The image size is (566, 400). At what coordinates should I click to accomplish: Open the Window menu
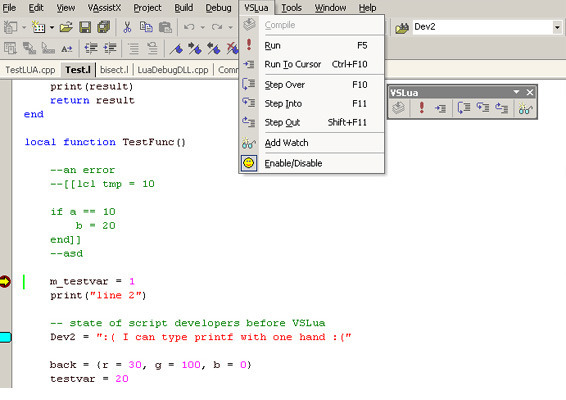tap(330, 8)
